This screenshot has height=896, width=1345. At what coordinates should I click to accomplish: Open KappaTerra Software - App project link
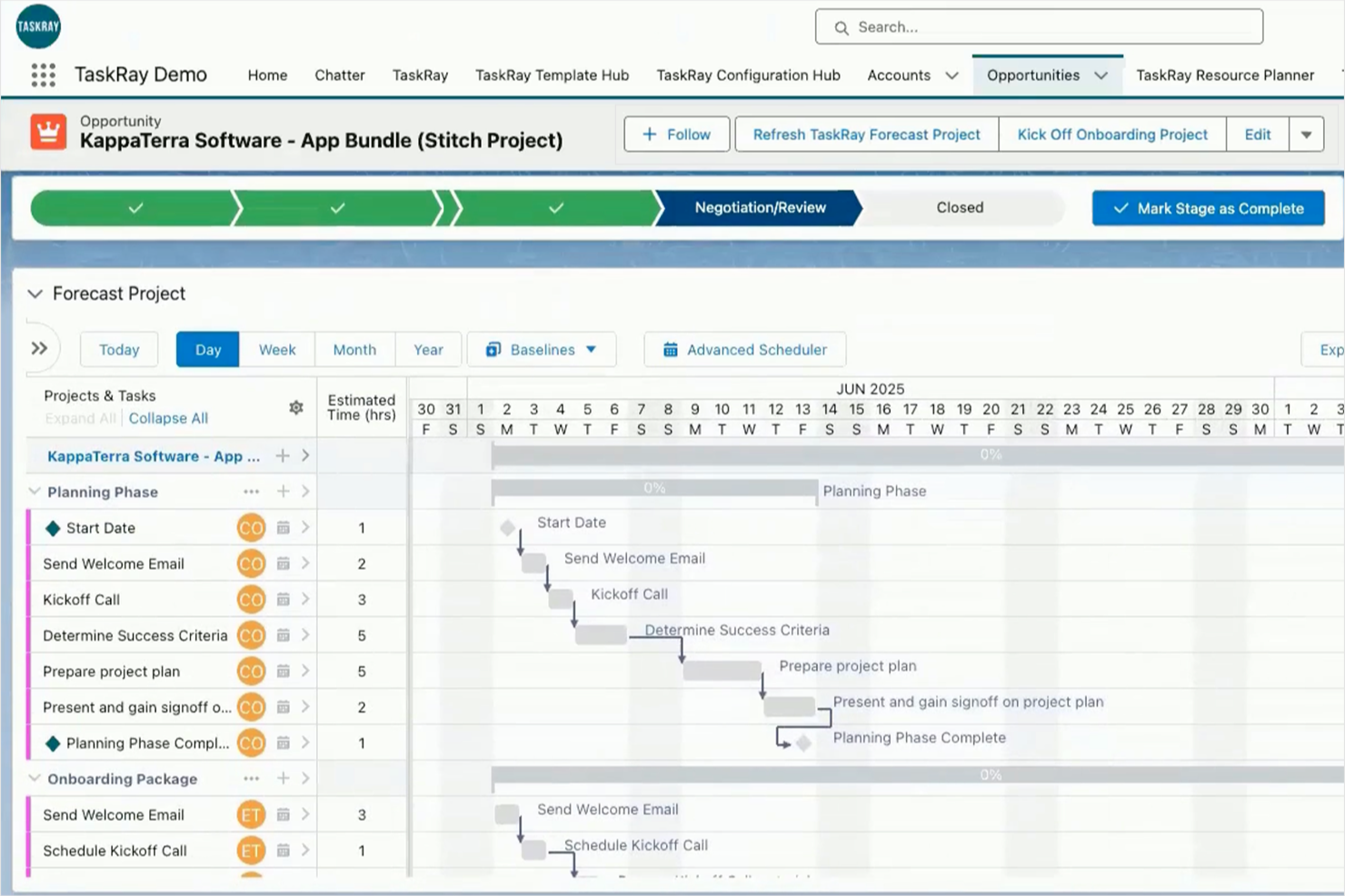(154, 456)
